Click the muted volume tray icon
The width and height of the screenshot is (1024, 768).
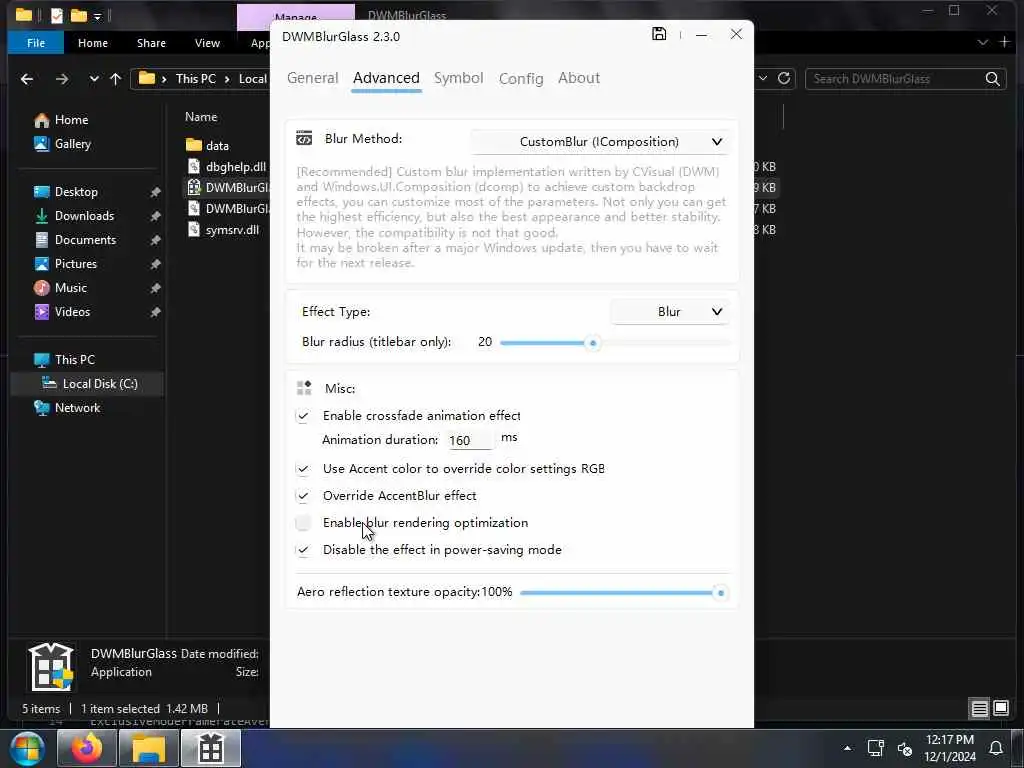click(x=904, y=749)
